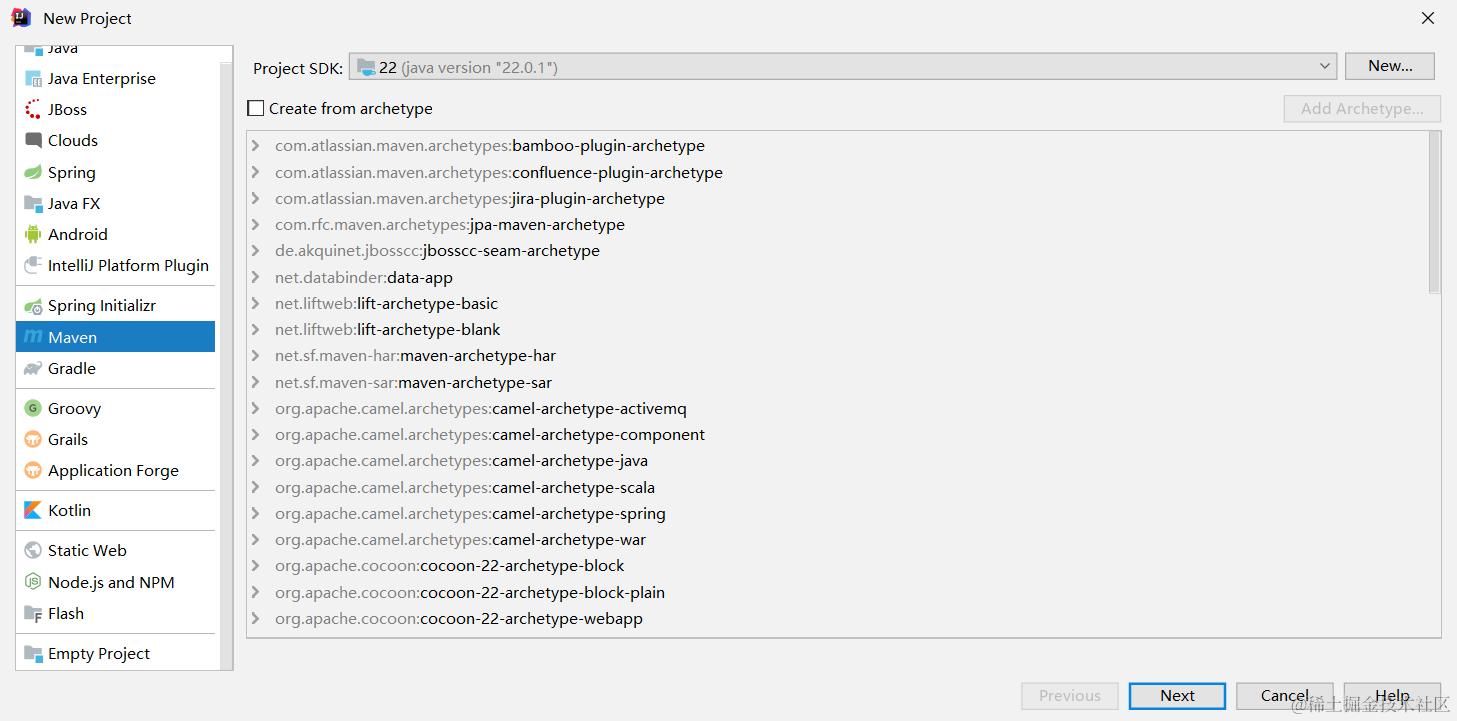Screen dimensions: 1457x721
Task: Click the Groovy icon
Action: point(33,409)
